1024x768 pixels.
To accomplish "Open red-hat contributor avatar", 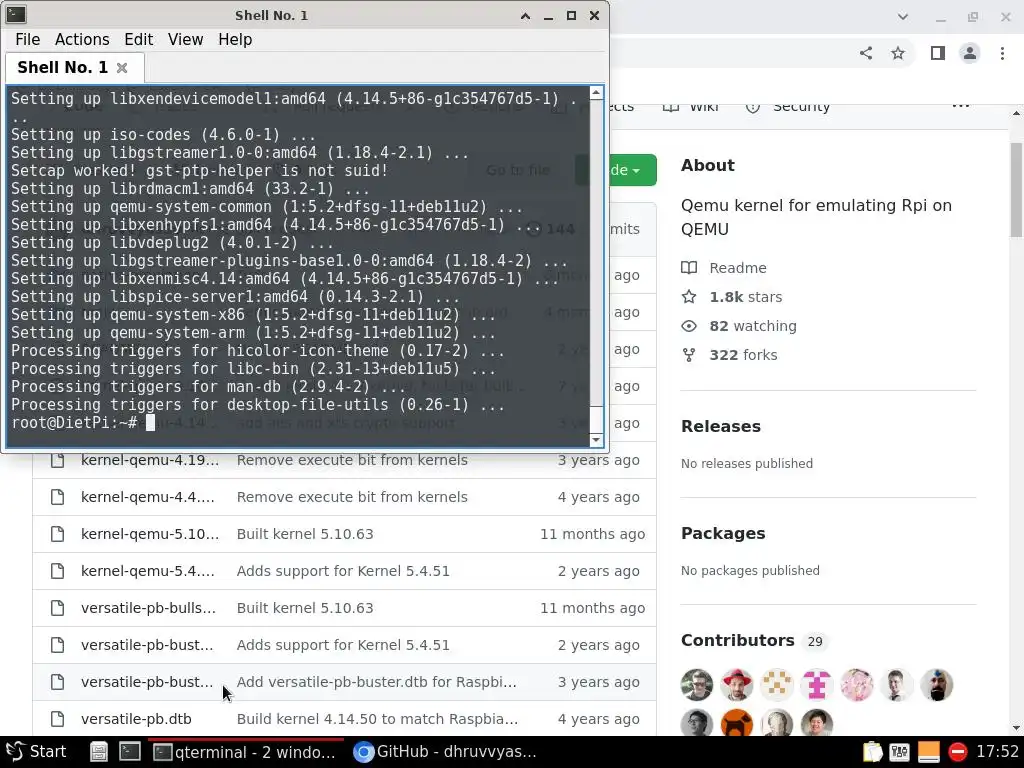I will point(737,685).
